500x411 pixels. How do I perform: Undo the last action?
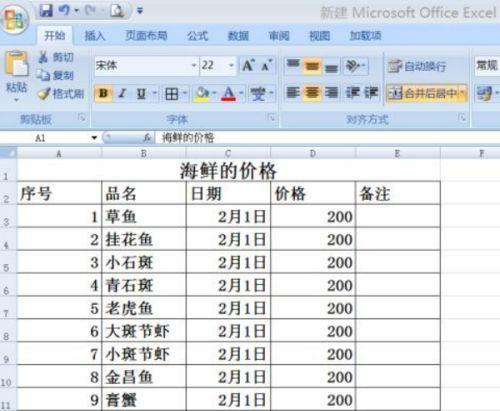point(64,11)
